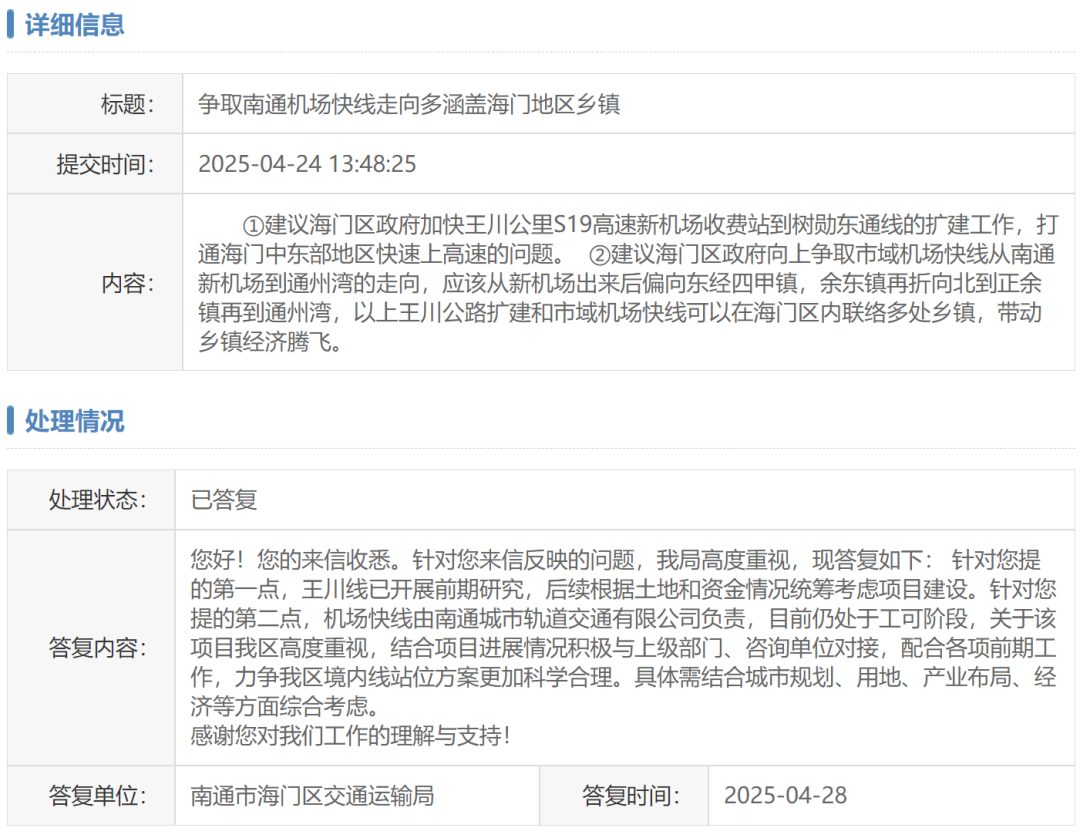
Task: Click the 处理情况 section heading
Action: point(74,421)
